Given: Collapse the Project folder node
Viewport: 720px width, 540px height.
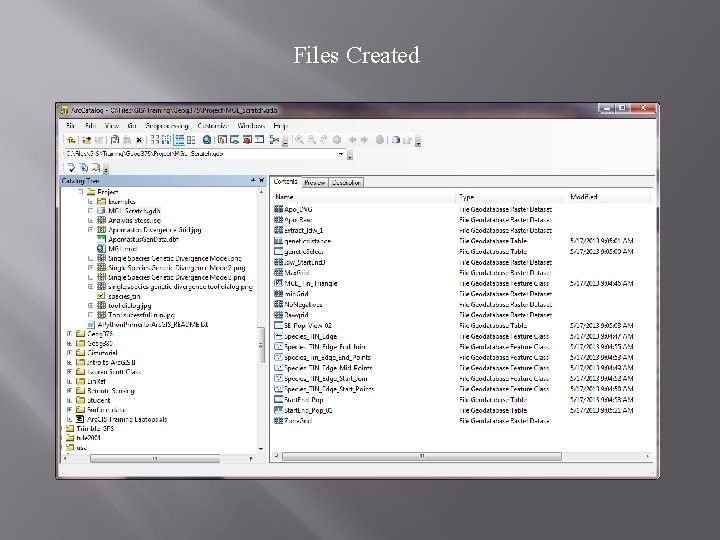Looking at the screenshot, I should (80, 192).
